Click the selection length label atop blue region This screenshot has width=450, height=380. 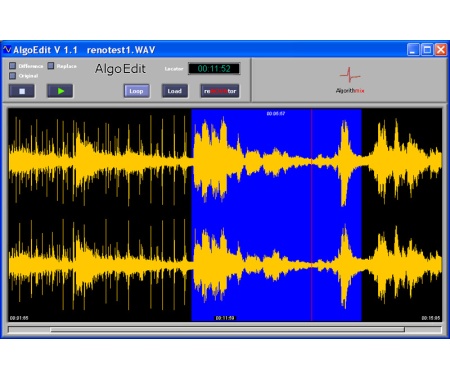pos(276,114)
